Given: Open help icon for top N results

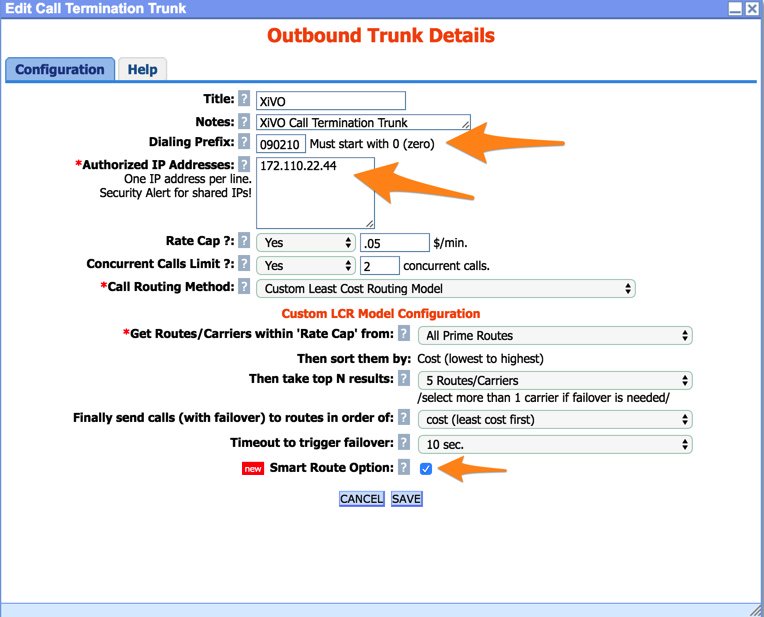Looking at the screenshot, I should tap(403, 378).
